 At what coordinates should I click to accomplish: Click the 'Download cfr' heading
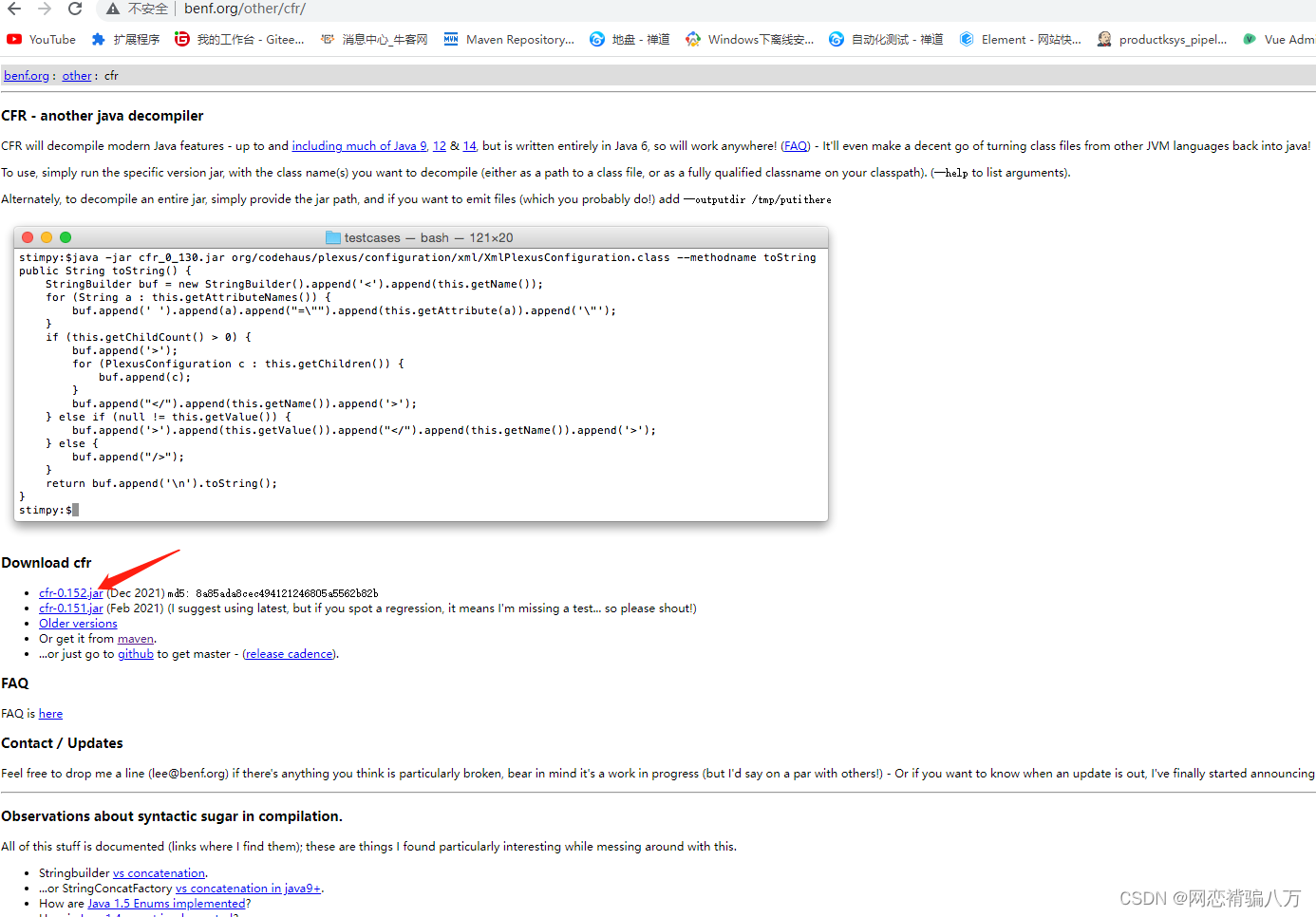coord(47,563)
